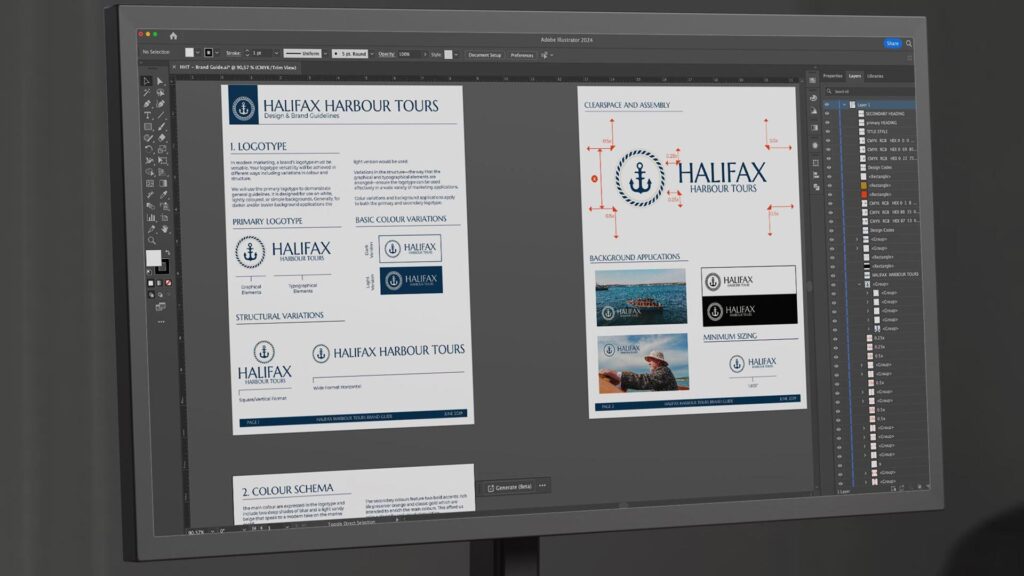Viewport: 1024px width, 576px height.
Task: Activate the Type tool
Action: pos(148,115)
